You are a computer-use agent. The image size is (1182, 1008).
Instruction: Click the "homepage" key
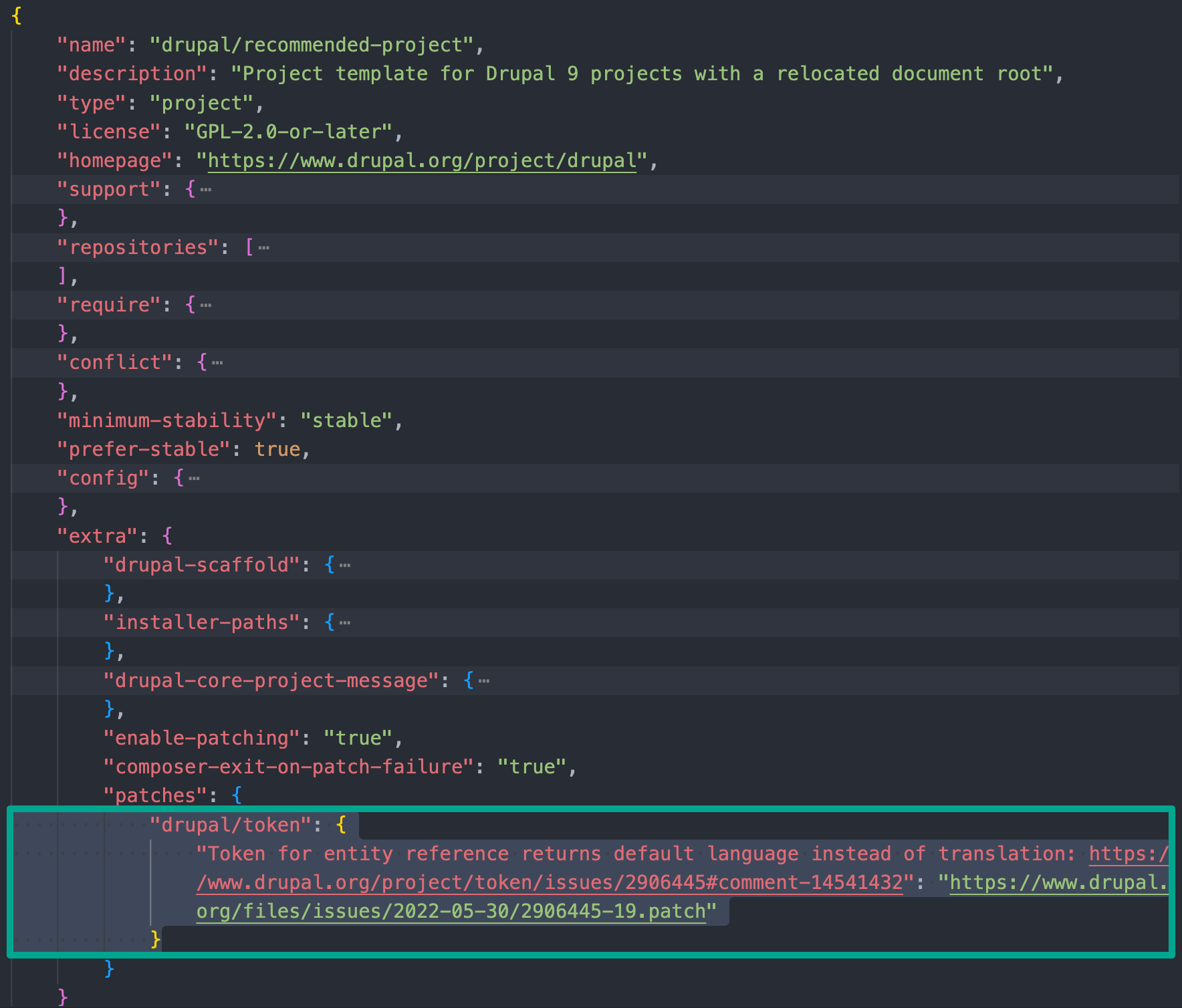click(x=115, y=161)
